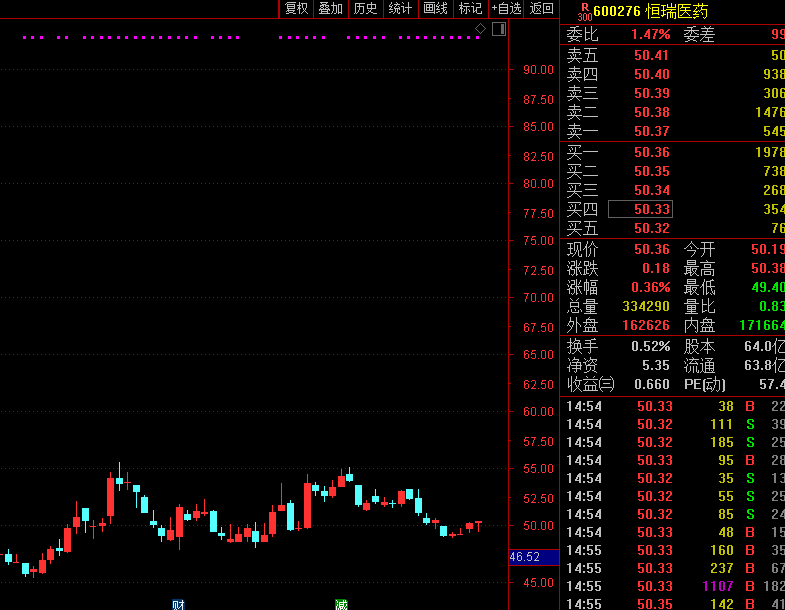Open the 统计 statistics tool
This screenshot has width=785, height=610.
point(400,9)
